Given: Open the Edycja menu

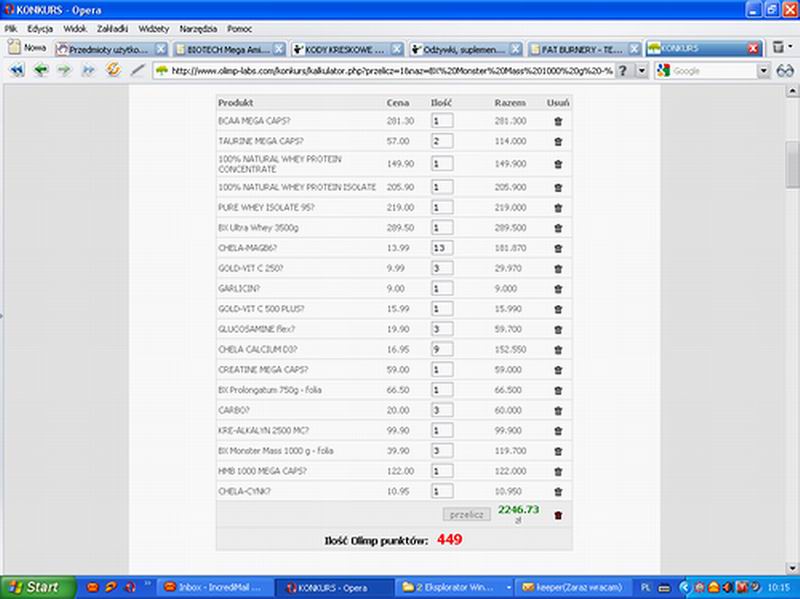Looking at the screenshot, I should click(x=40, y=29).
